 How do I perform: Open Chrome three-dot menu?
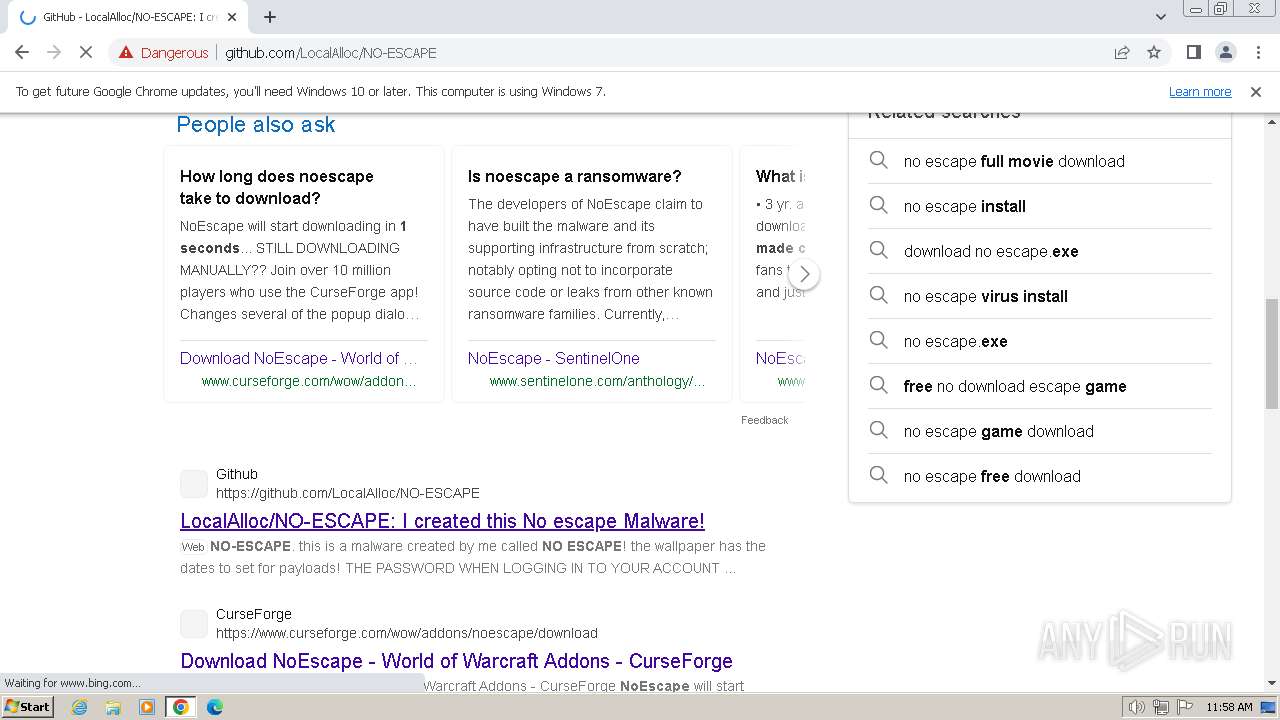click(1258, 52)
